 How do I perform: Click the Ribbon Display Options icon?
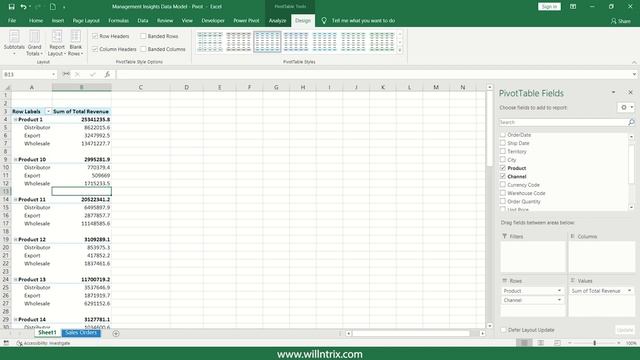573,7
